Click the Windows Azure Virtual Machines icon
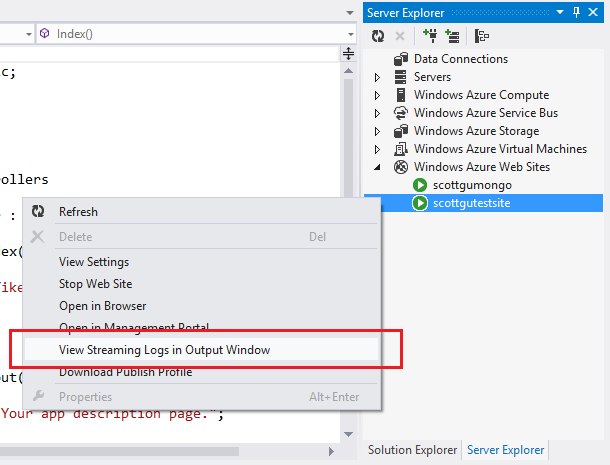 click(401, 149)
